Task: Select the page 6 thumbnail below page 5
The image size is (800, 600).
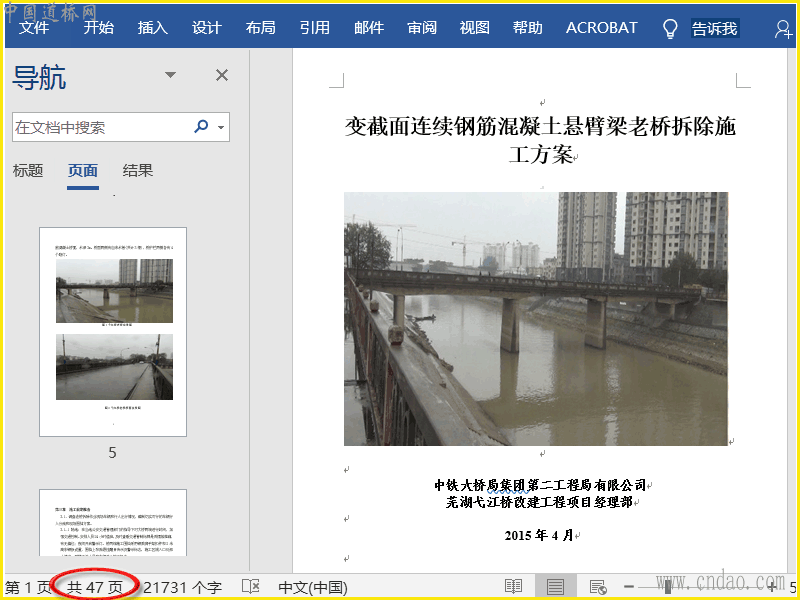Action: point(113,522)
